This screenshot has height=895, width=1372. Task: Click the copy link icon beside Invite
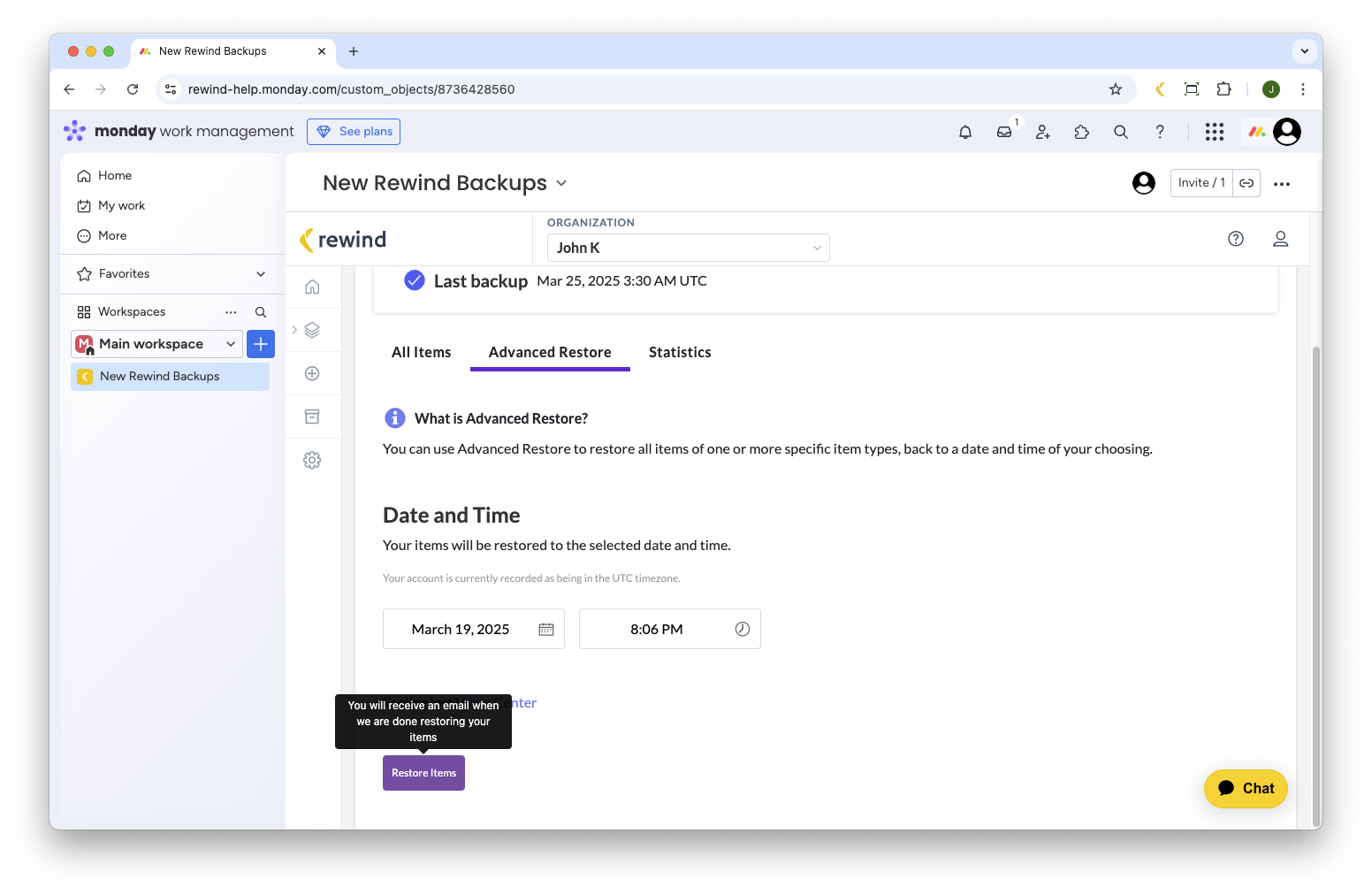click(x=1246, y=183)
